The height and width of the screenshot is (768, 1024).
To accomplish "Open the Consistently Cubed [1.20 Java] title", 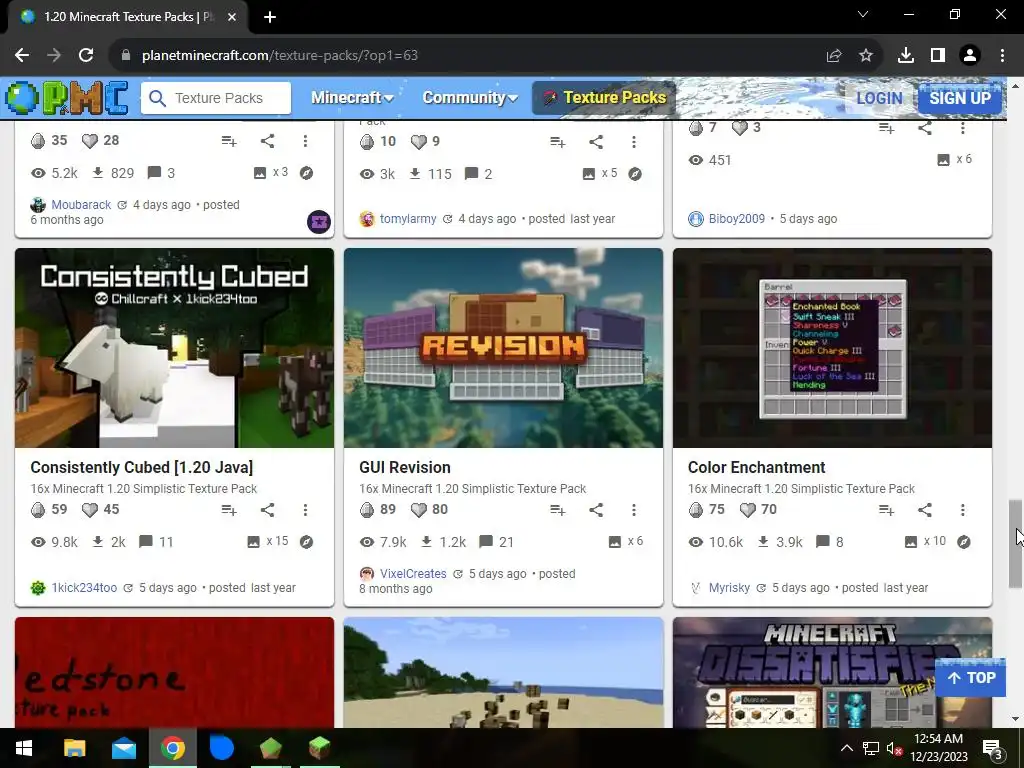I will tap(142, 468).
